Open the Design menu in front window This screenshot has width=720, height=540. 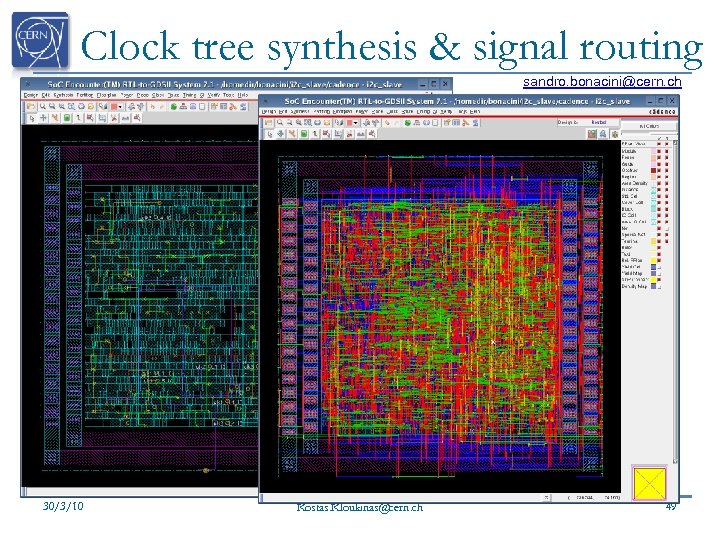coord(269,112)
